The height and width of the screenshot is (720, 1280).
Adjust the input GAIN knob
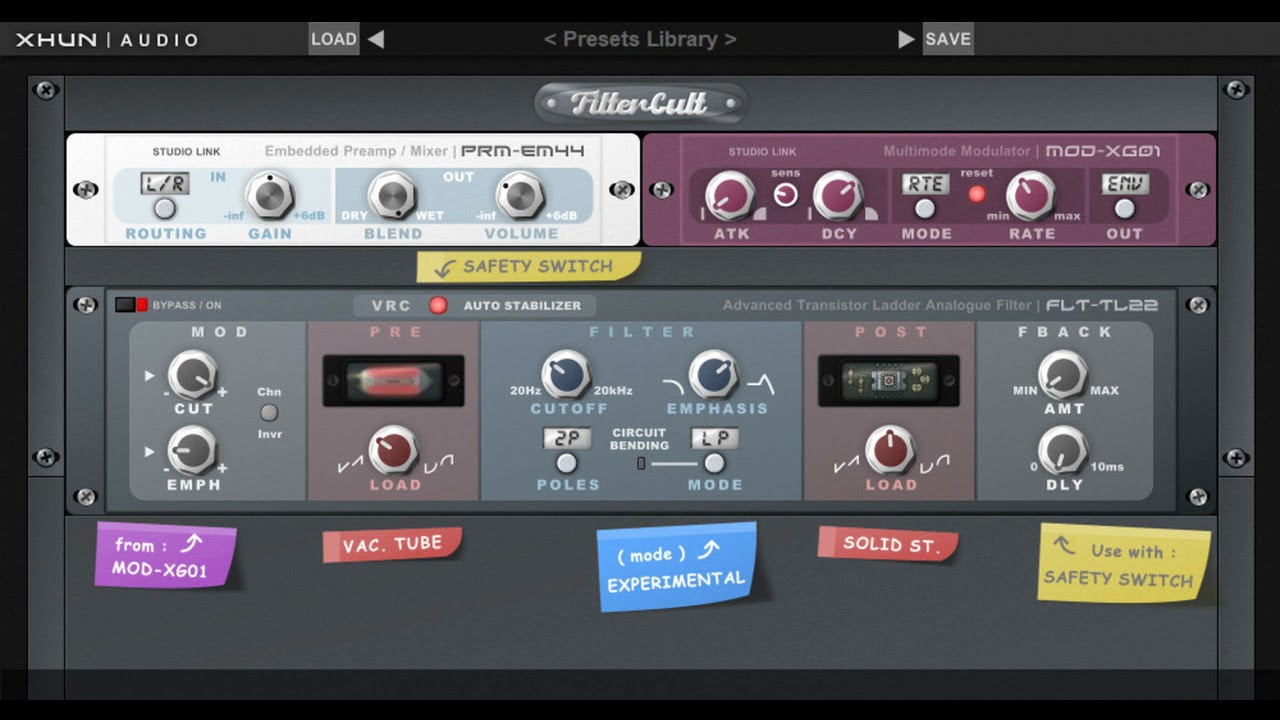click(x=269, y=195)
